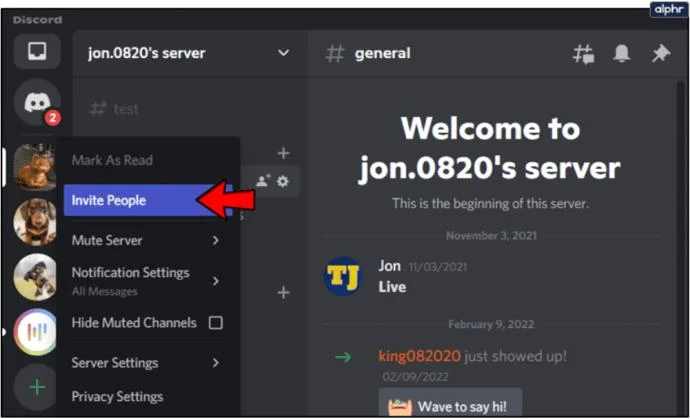Image resolution: width=690 pixels, height=419 pixels.
Task: Click the chat area vertical scrollbar
Action: point(680,246)
